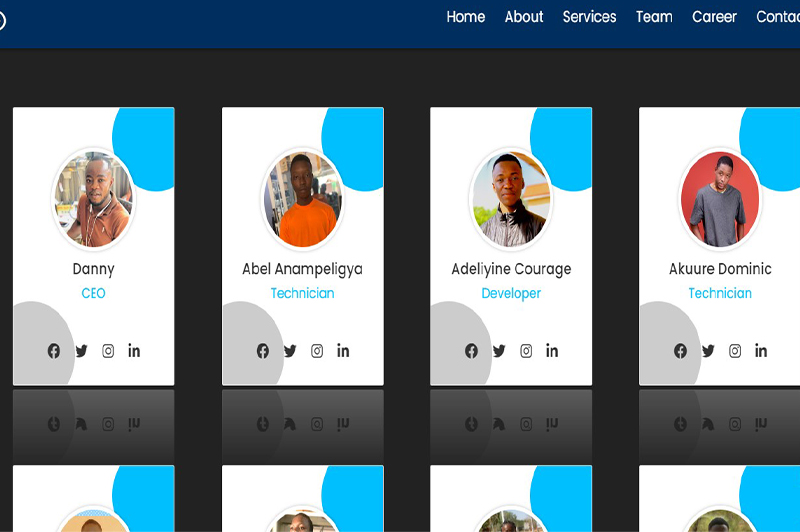Click "Technician" under Abel Anampeligya

(303, 293)
